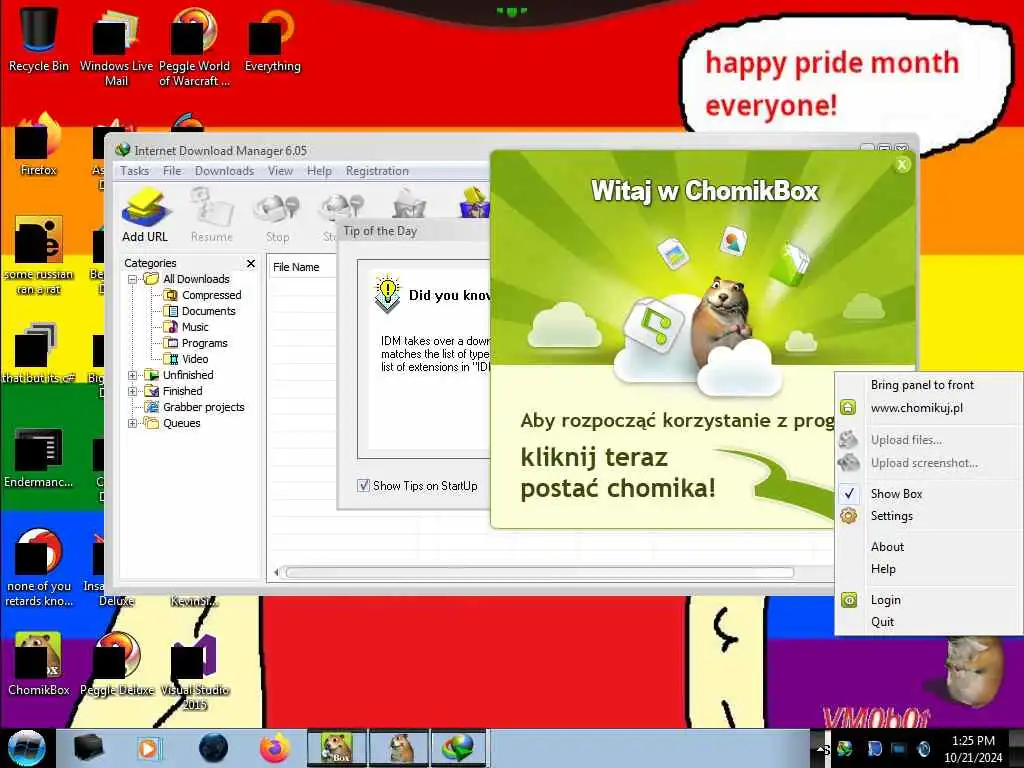Image resolution: width=1024 pixels, height=768 pixels.
Task: Click the network icon in system tray
Action: 897,748
